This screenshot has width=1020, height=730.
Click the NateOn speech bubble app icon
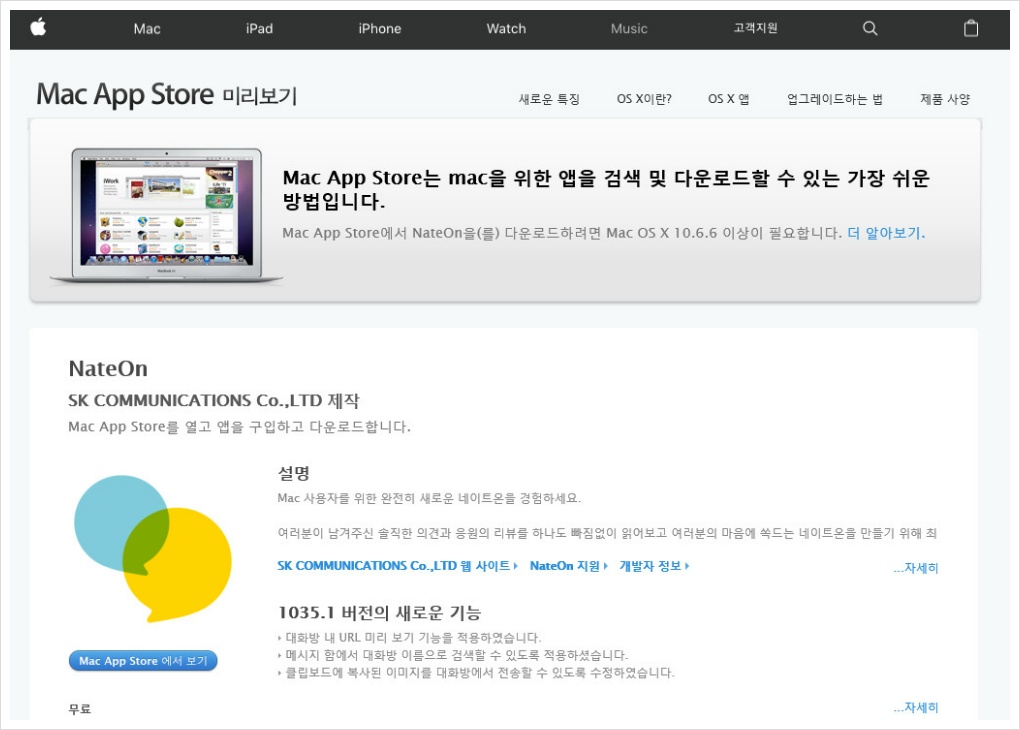[152, 548]
